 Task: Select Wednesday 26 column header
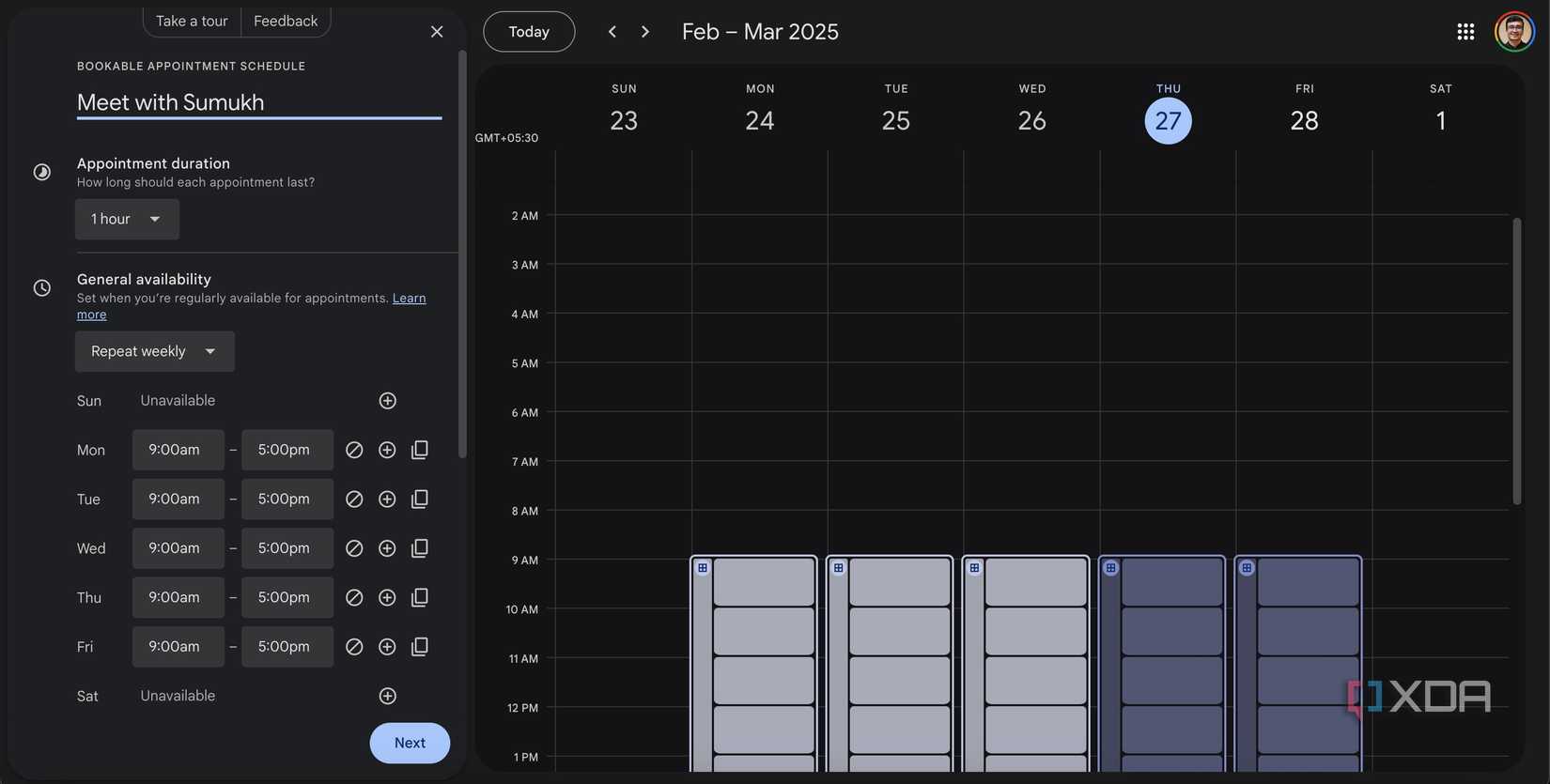1032,110
